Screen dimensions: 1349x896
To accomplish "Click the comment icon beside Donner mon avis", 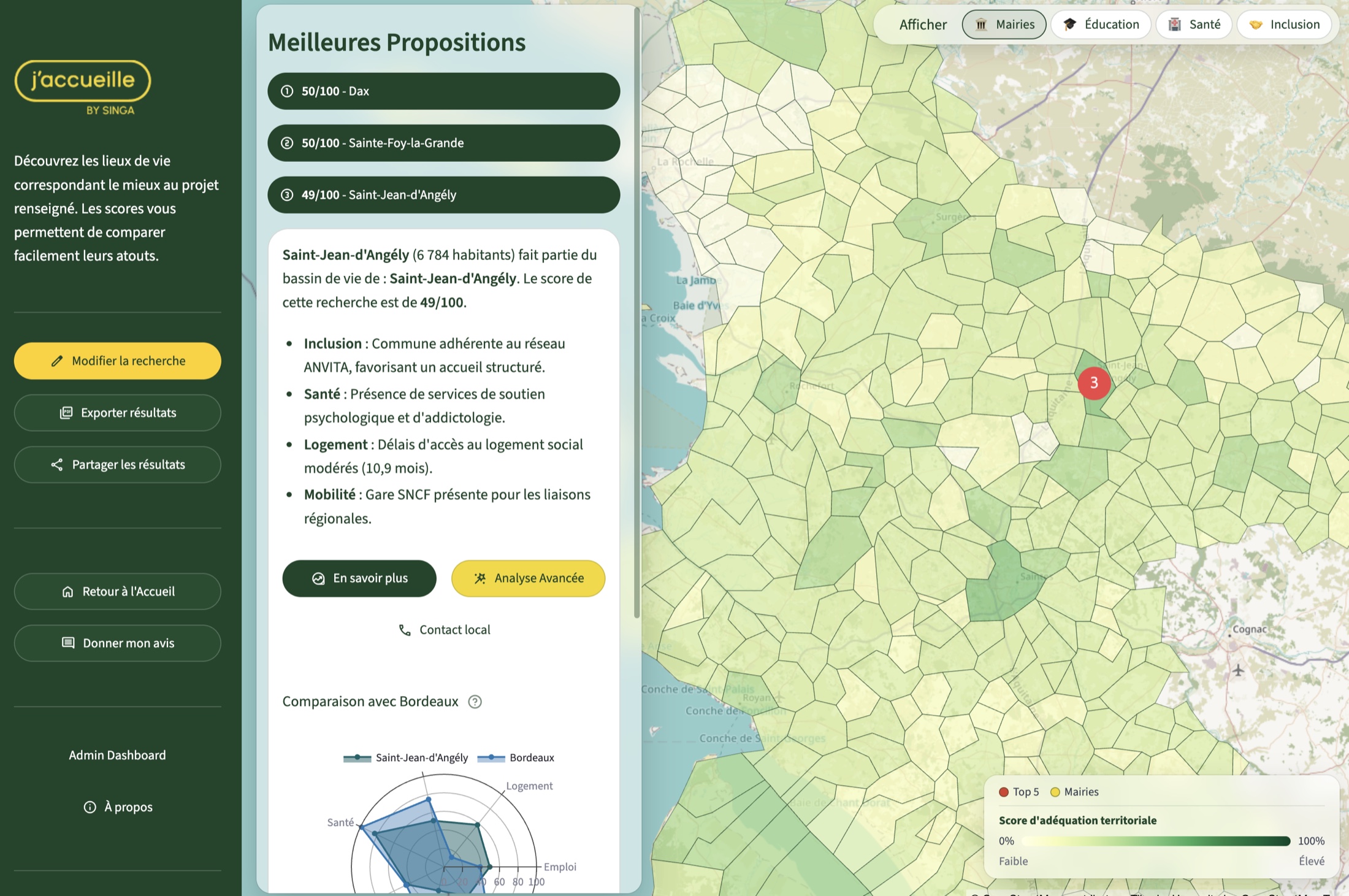I will 68,643.
